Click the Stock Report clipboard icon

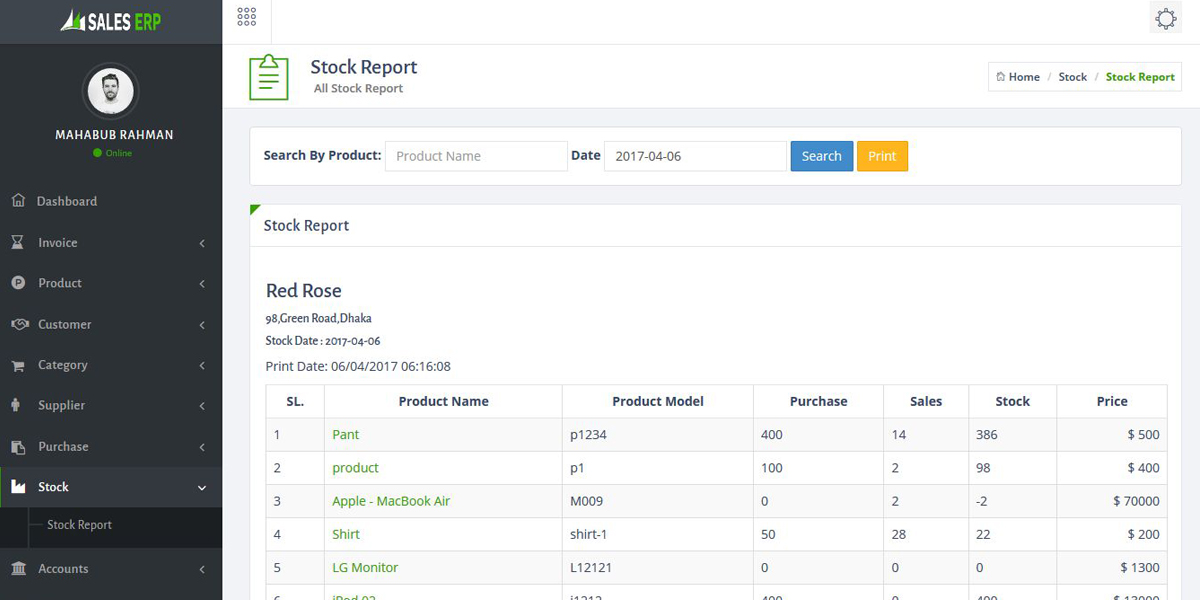tap(268, 77)
